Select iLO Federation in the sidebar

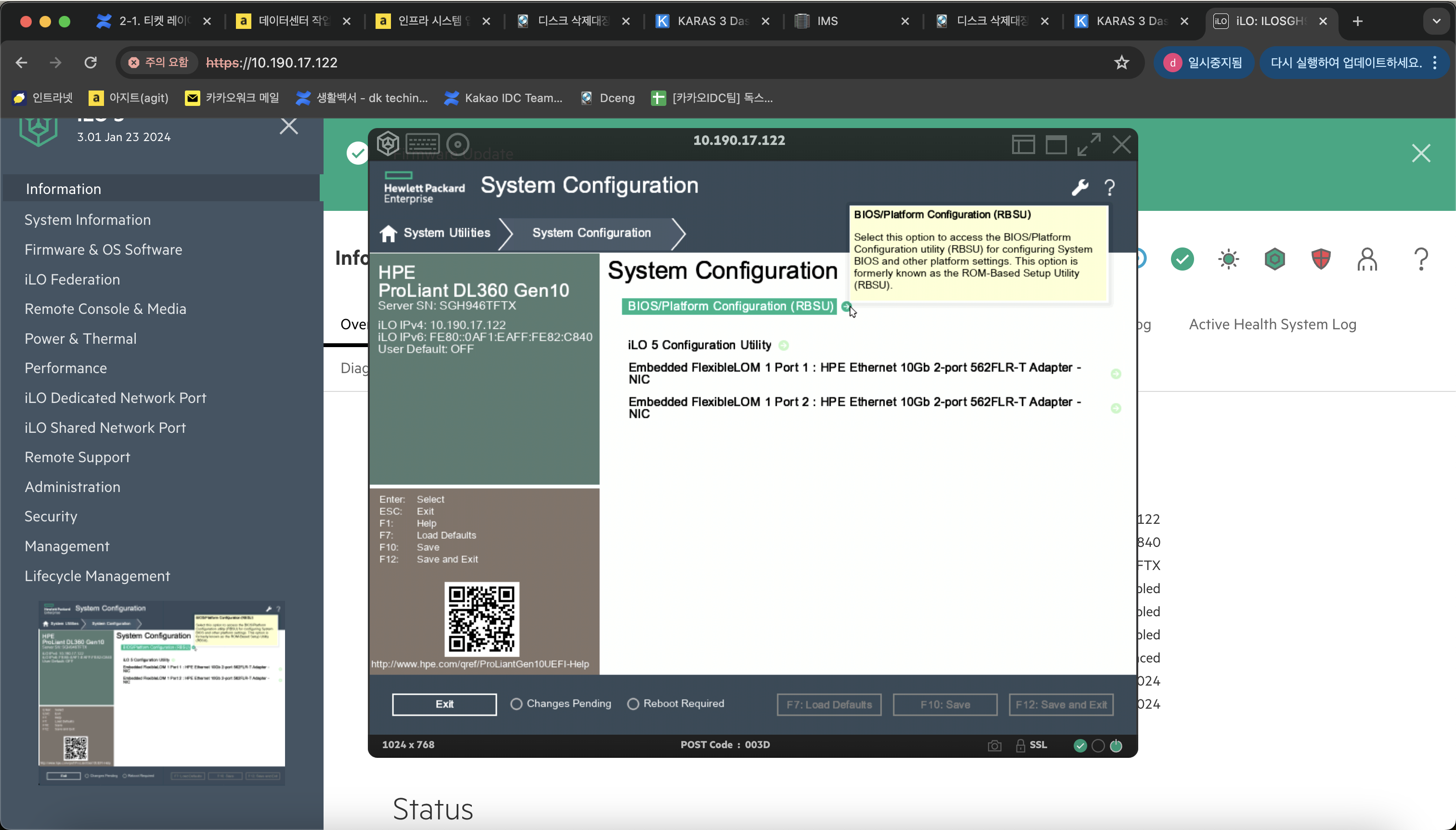pos(72,279)
